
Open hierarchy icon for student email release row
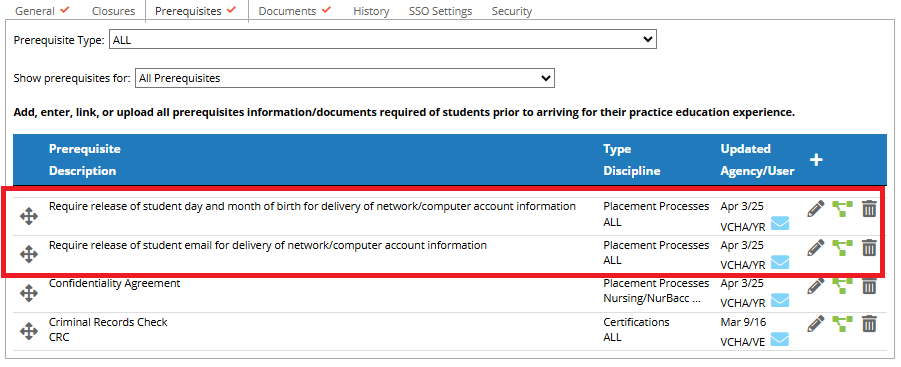(842, 248)
